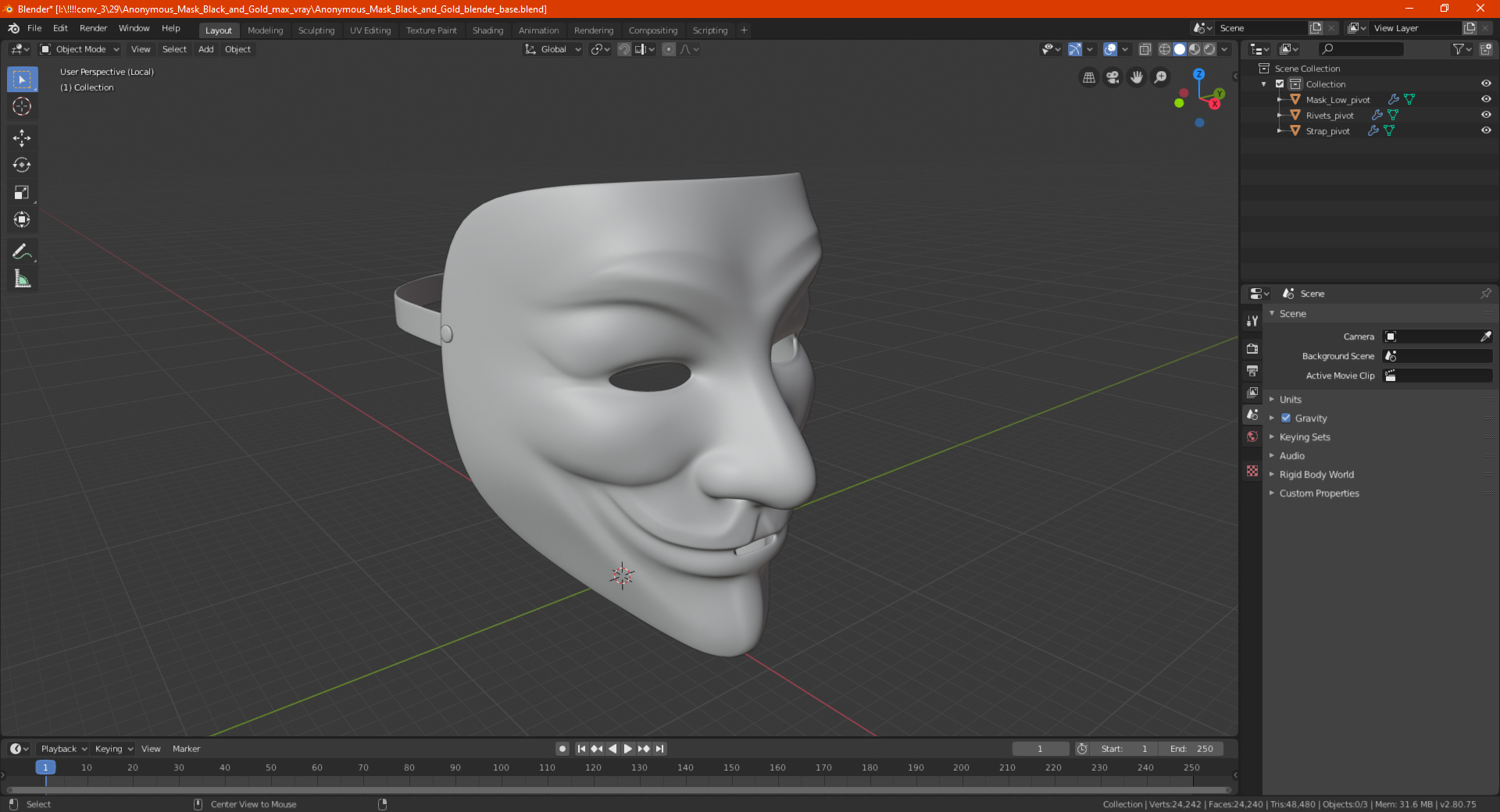Screen dimensions: 1500x812
Task: Toggle snapping magnet
Action: 624,49
